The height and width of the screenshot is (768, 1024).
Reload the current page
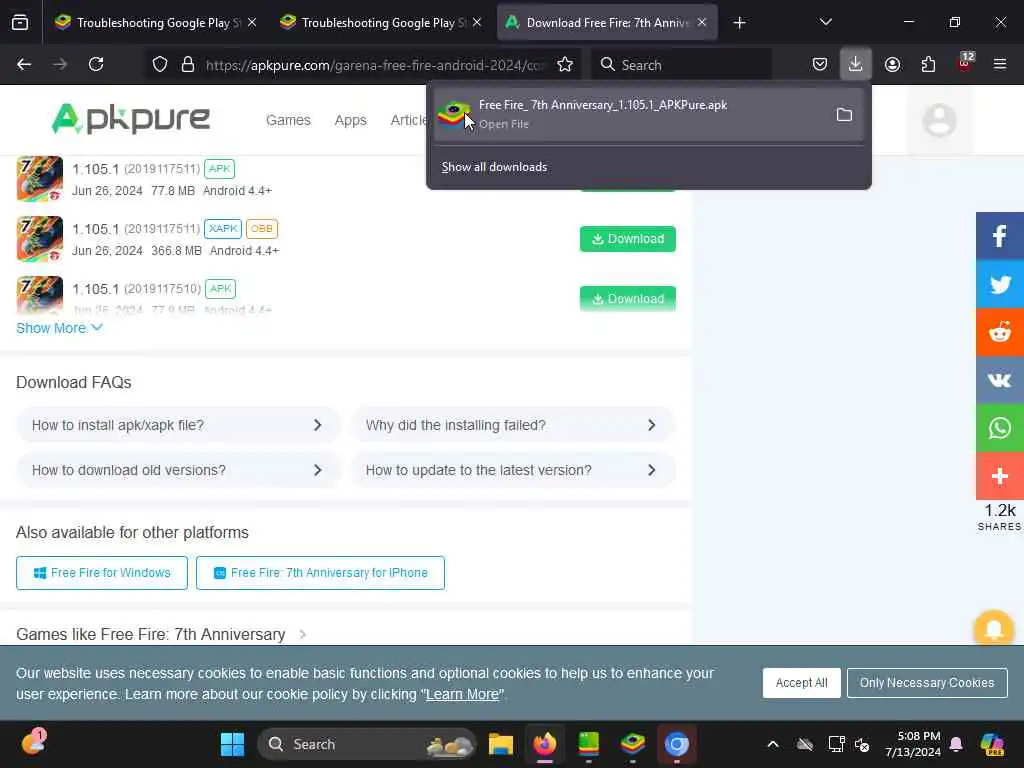click(96, 65)
